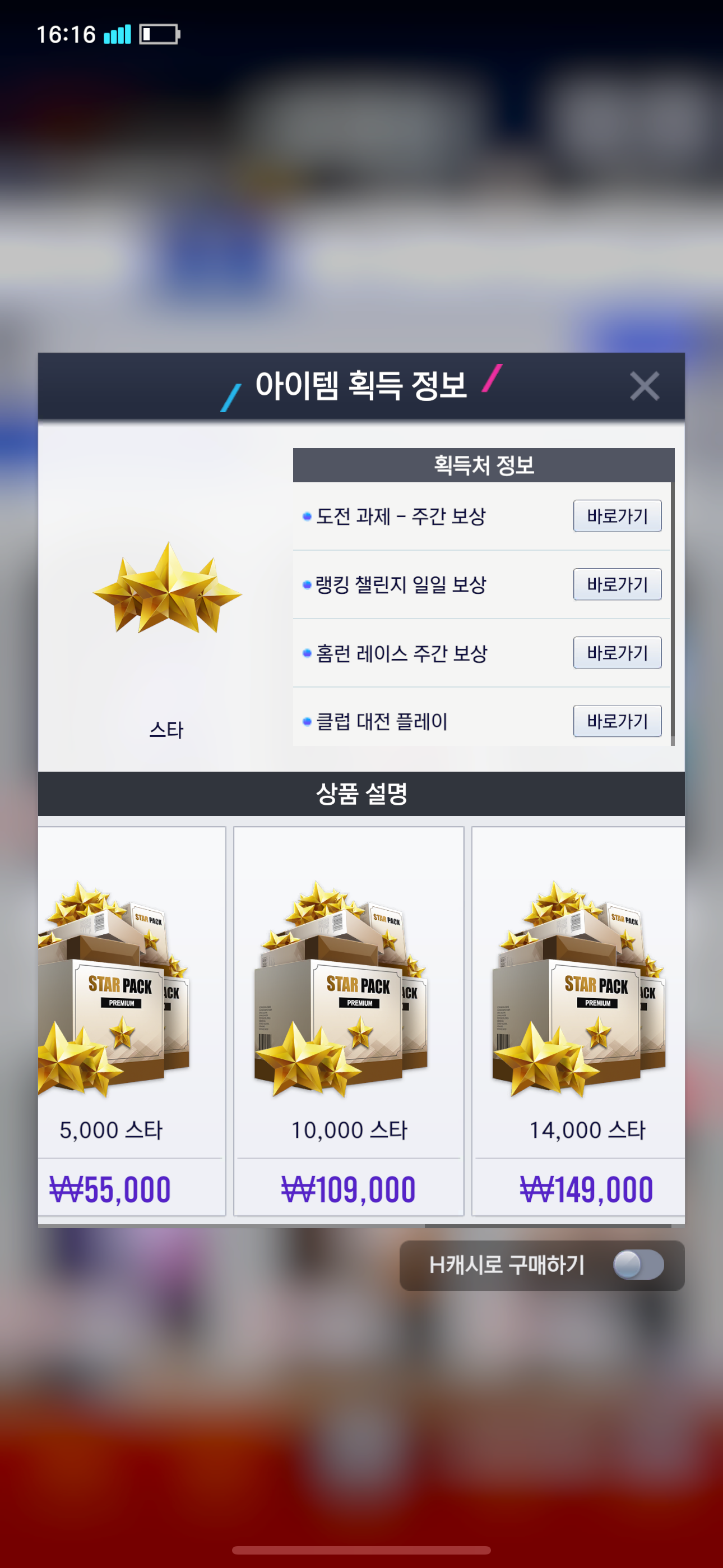The image size is (723, 1568).
Task: Go to 클럽 대전 플레이
Action: [x=617, y=721]
